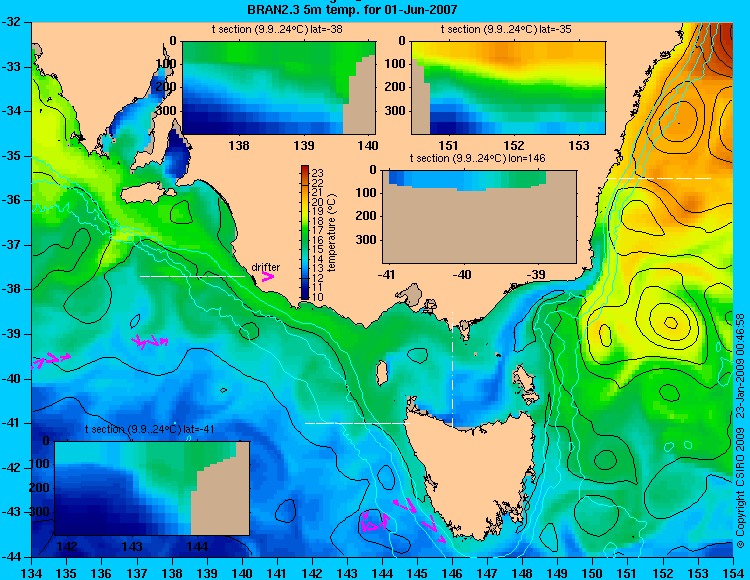
Task: Click the BRAN2.3 5m temp title text
Action: pos(352,9)
